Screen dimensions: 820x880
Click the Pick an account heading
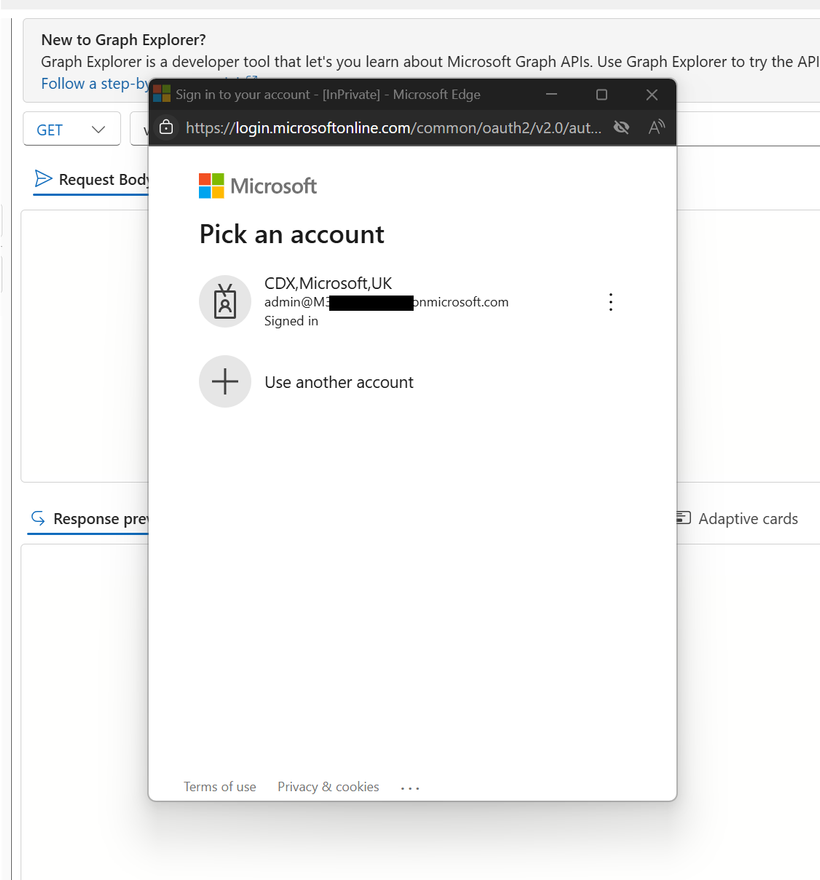coord(292,234)
